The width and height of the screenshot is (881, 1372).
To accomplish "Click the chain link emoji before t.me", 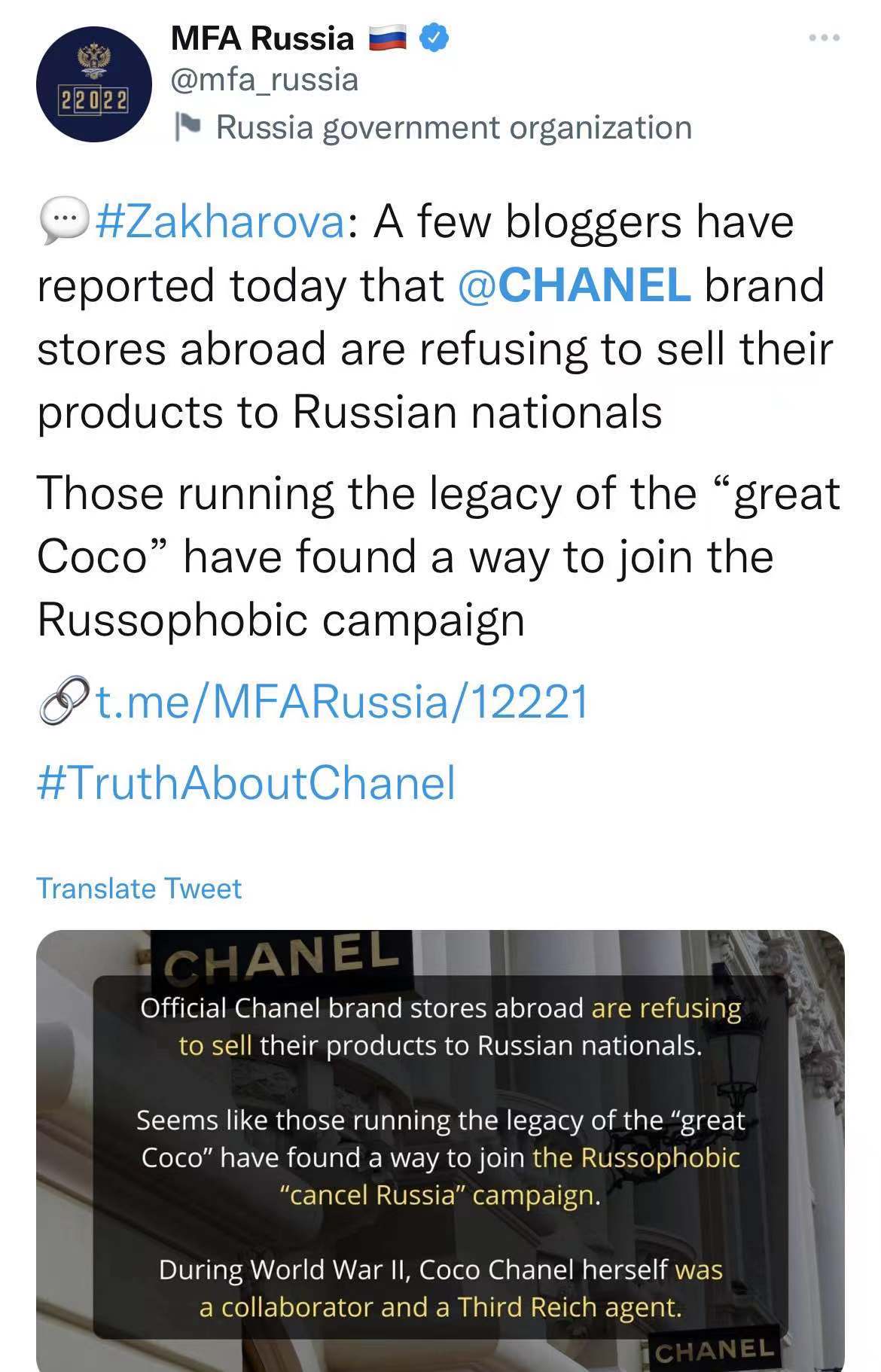I will (x=63, y=702).
